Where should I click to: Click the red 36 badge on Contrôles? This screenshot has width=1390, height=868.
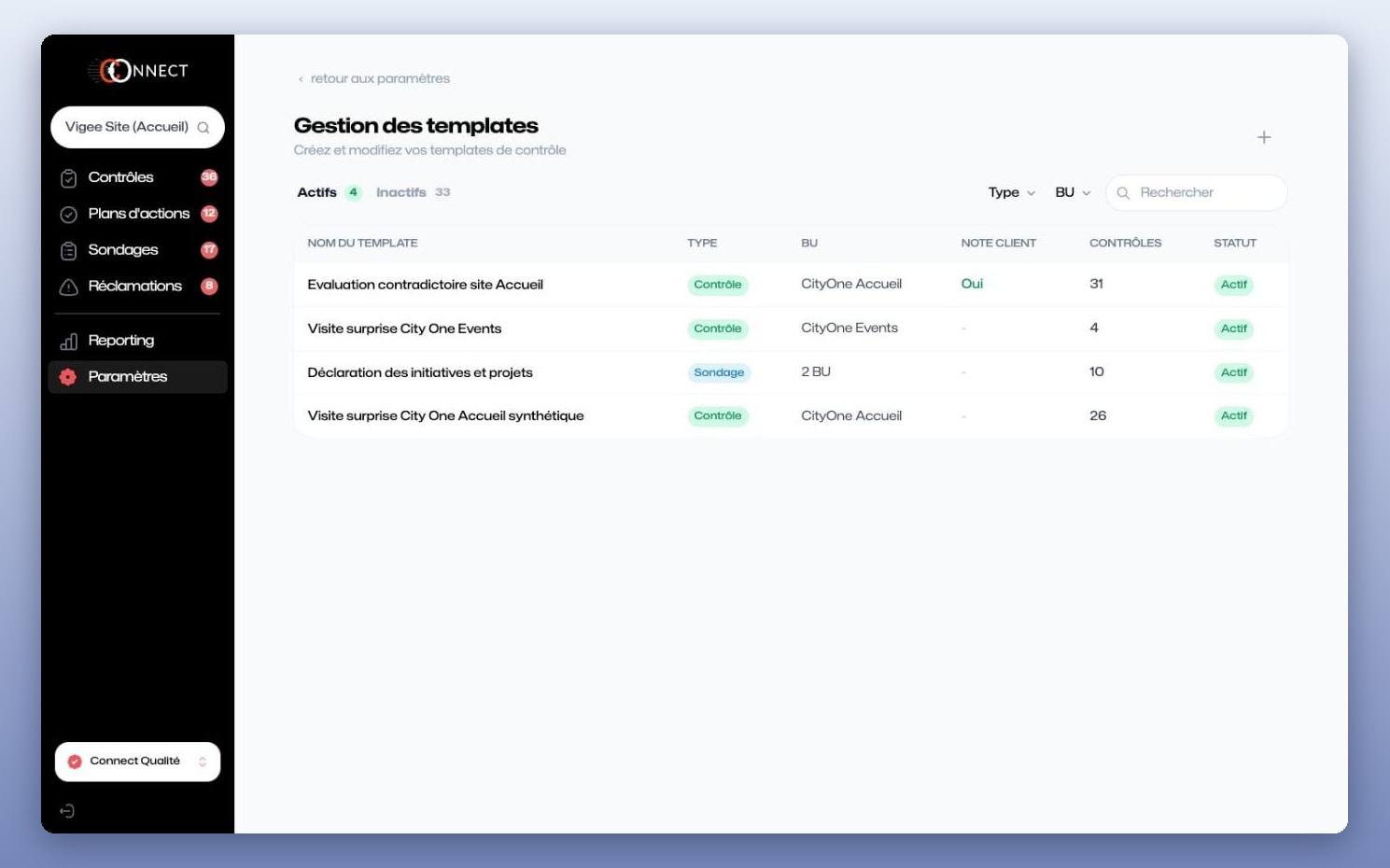point(209,177)
